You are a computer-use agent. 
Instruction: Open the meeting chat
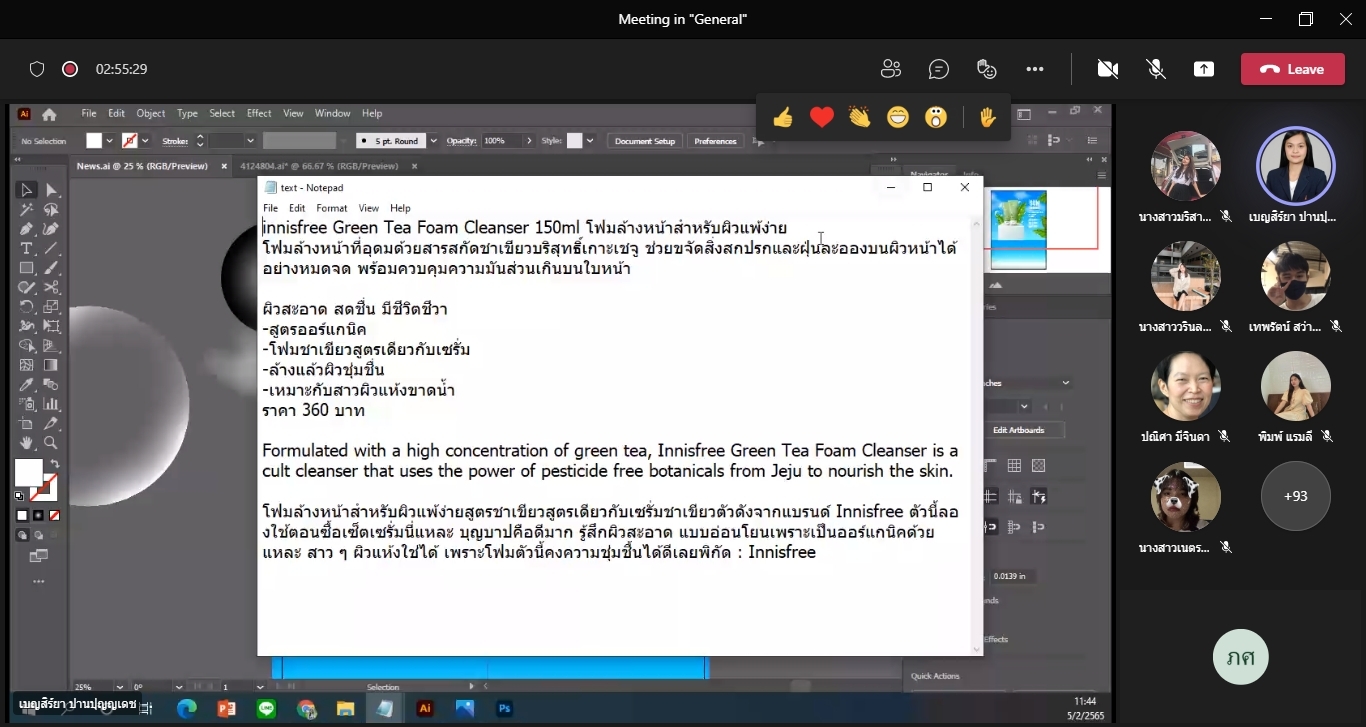pyautogui.click(x=938, y=69)
